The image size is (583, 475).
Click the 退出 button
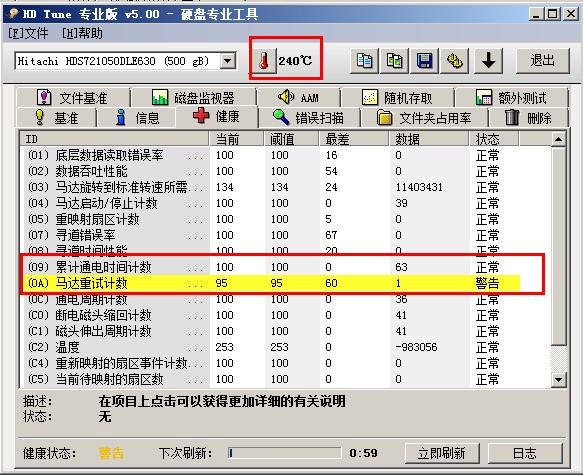tap(542, 61)
